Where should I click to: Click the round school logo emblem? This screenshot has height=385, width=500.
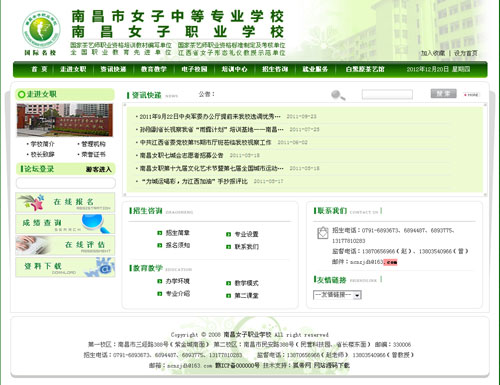pyautogui.click(x=41, y=29)
